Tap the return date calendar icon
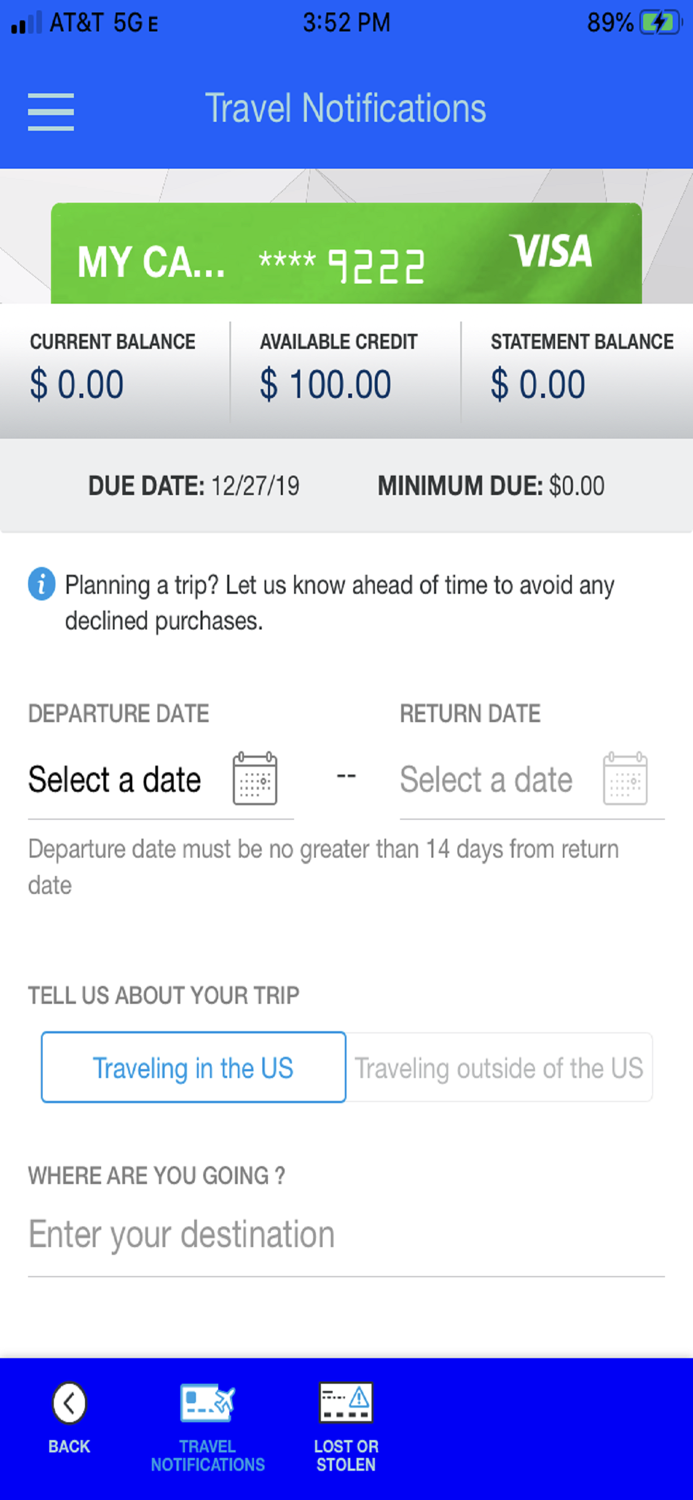 click(x=626, y=779)
